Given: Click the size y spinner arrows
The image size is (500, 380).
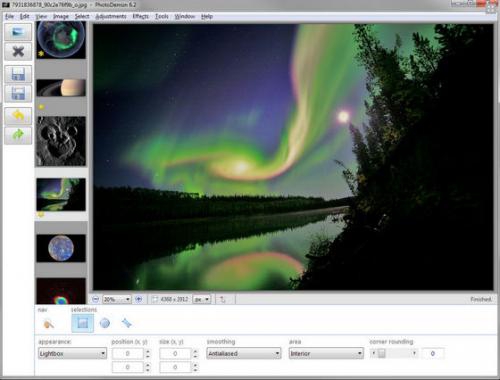Looking at the screenshot, I should tap(195, 367).
